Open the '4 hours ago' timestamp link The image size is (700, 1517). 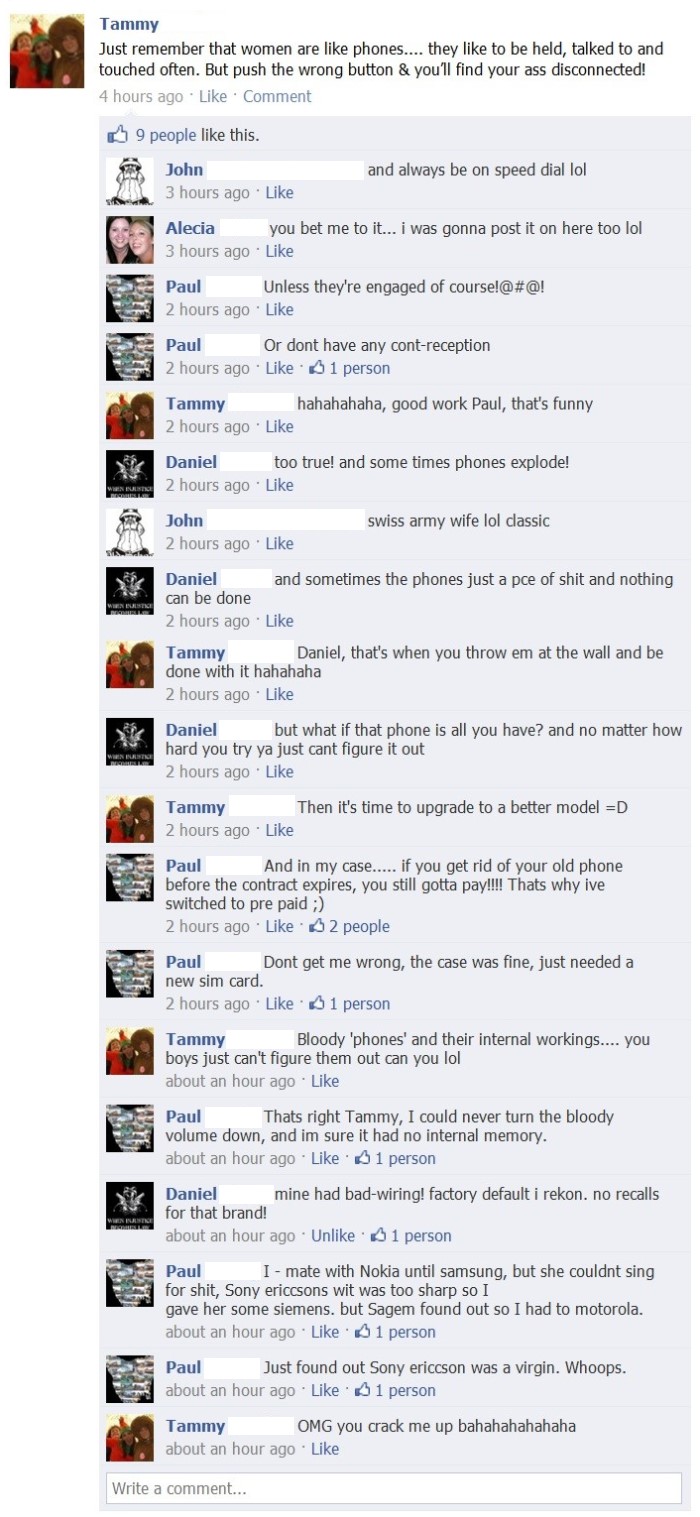[141, 96]
